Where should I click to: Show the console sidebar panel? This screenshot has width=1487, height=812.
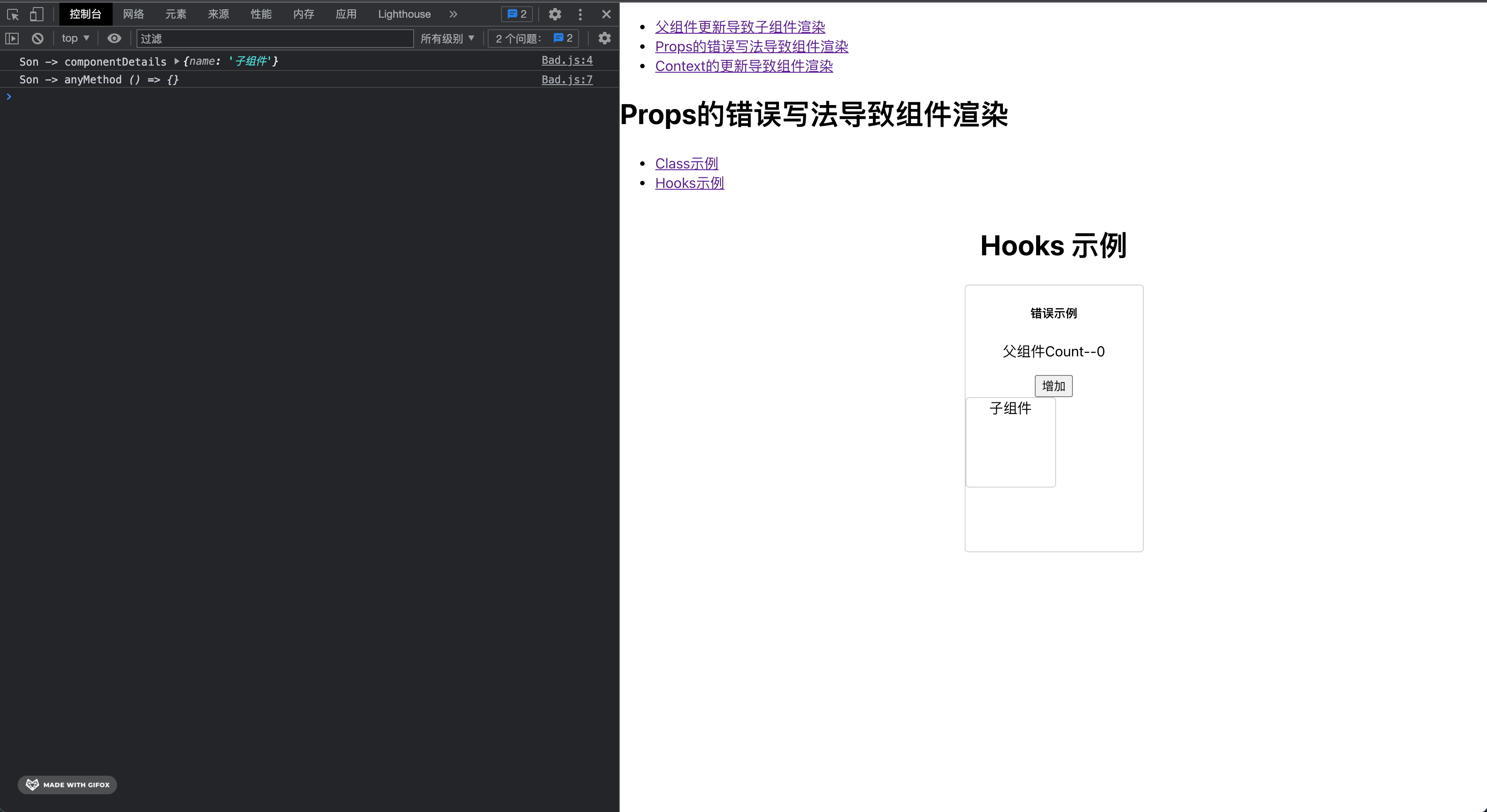tap(12, 38)
